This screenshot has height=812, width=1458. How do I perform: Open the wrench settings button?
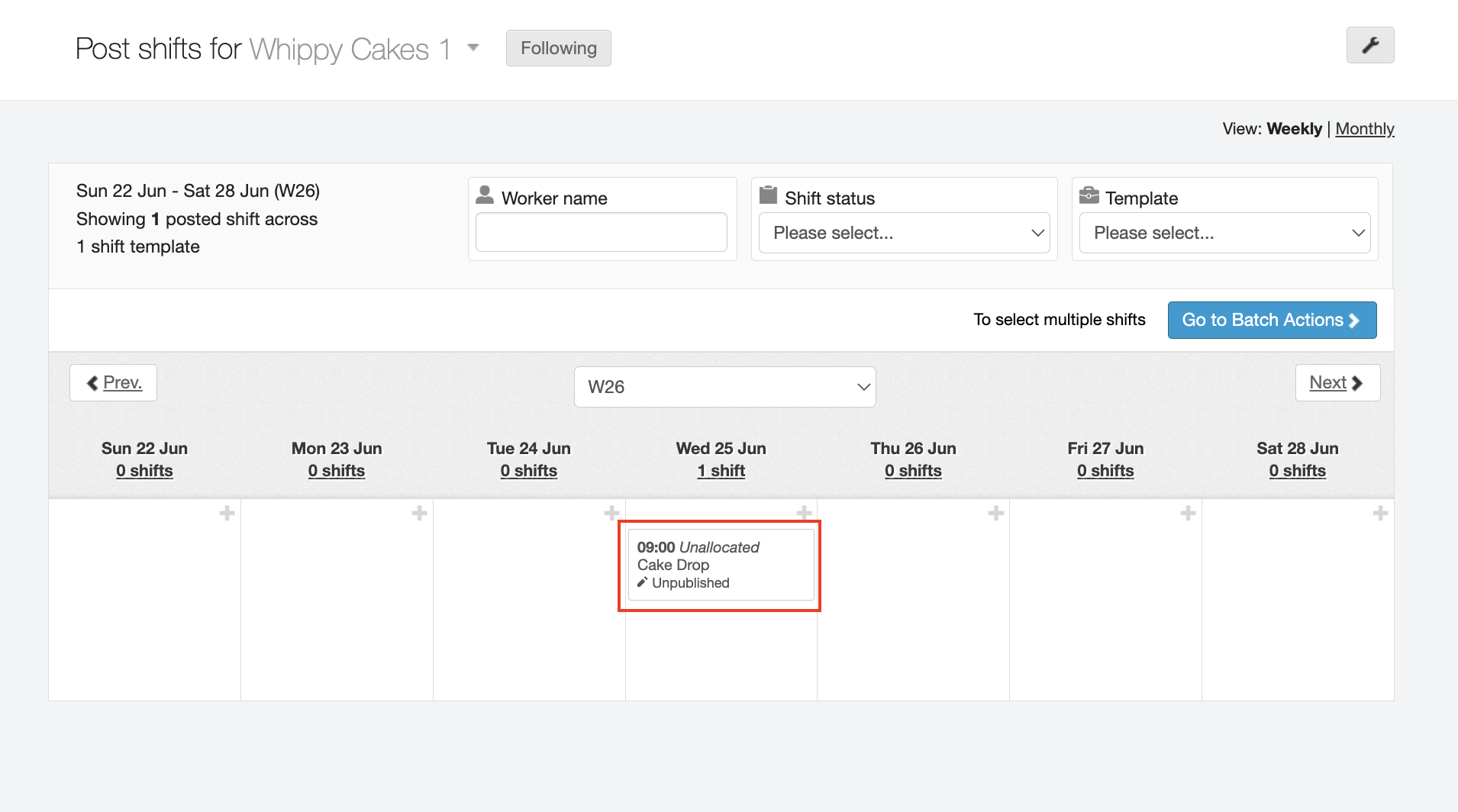point(1370,45)
